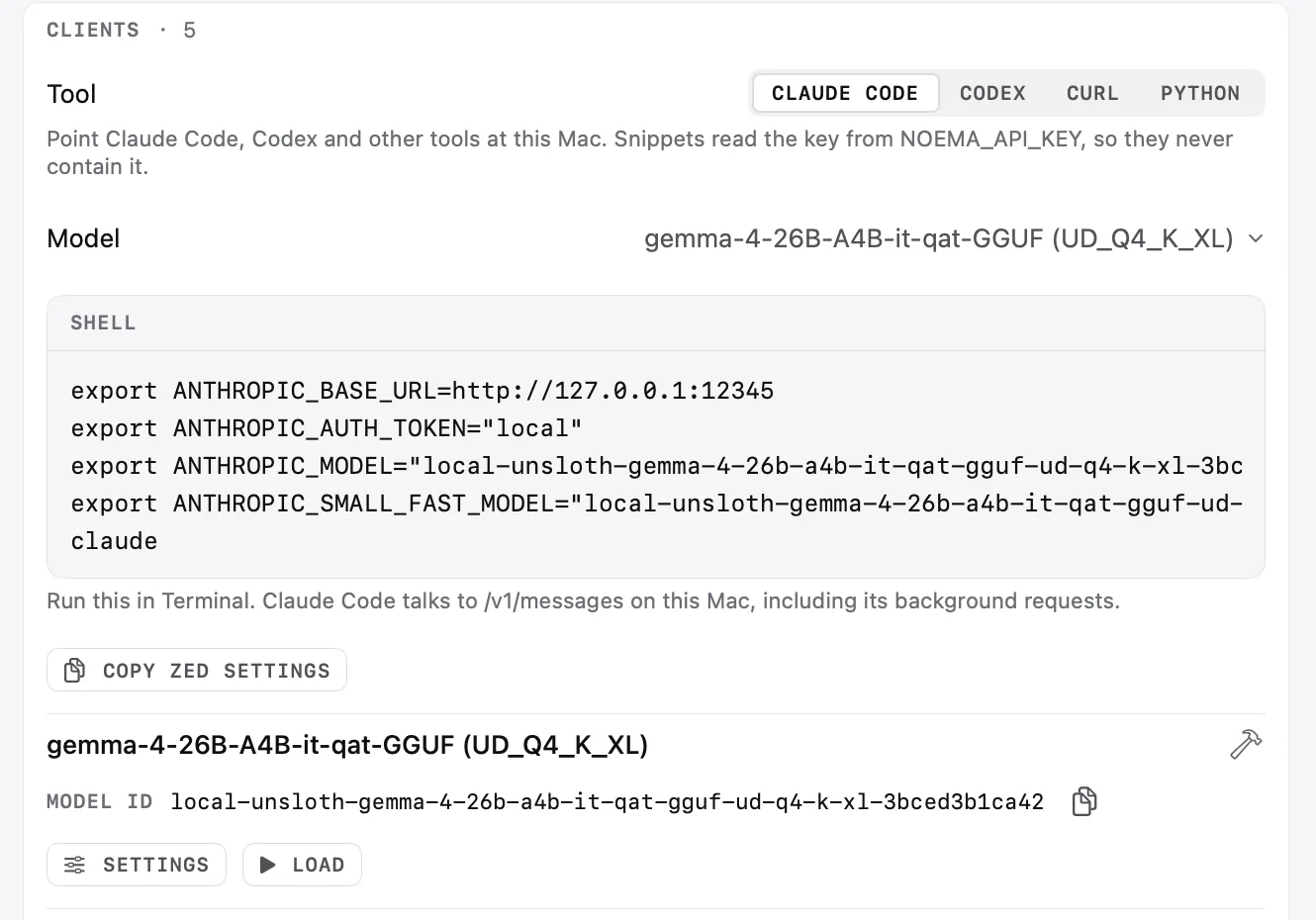Click the MODEL ID value text
This screenshot has height=920, width=1316.
pos(607,801)
